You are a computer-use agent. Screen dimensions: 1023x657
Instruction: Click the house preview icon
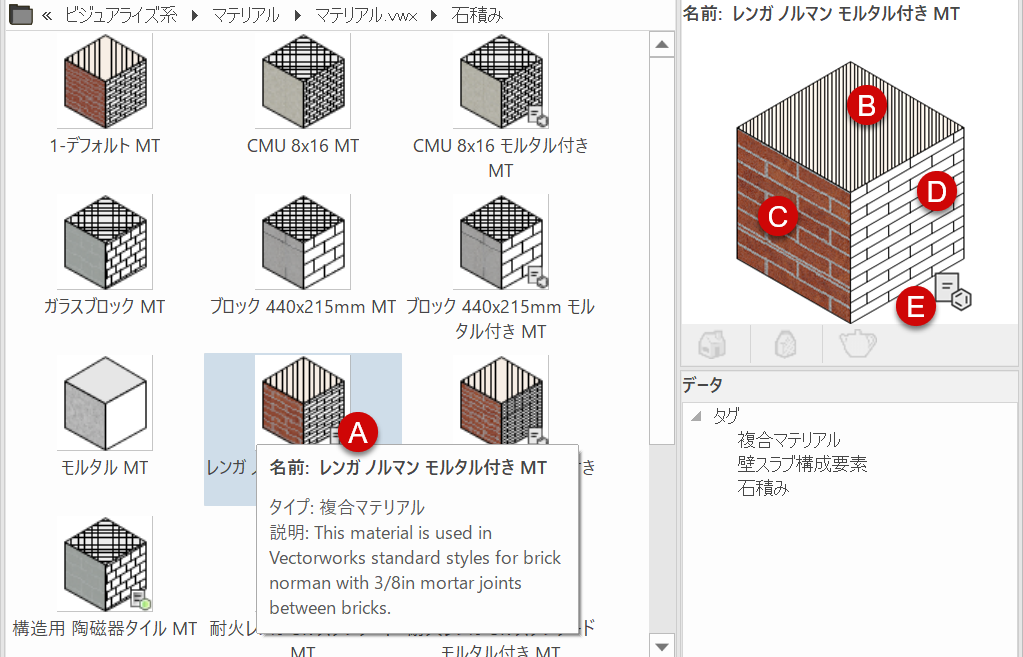coord(714,343)
